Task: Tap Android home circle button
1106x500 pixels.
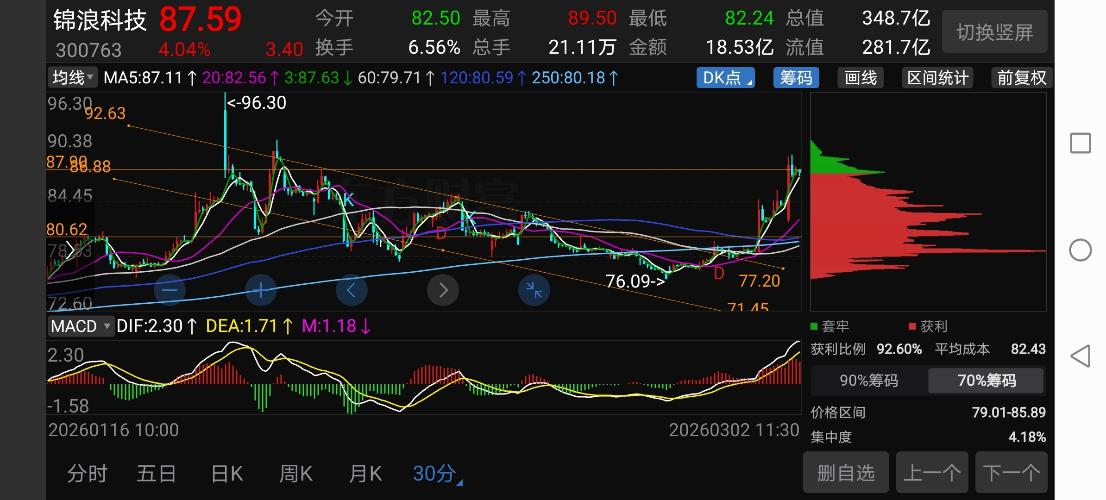Action: [x=1080, y=250]
